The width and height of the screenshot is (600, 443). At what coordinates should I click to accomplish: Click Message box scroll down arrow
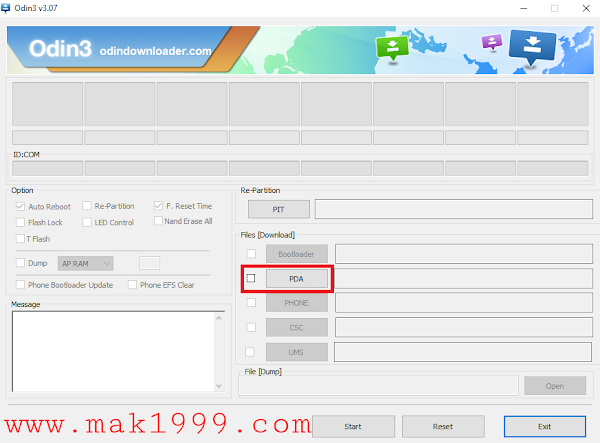(x=219, y=386)
